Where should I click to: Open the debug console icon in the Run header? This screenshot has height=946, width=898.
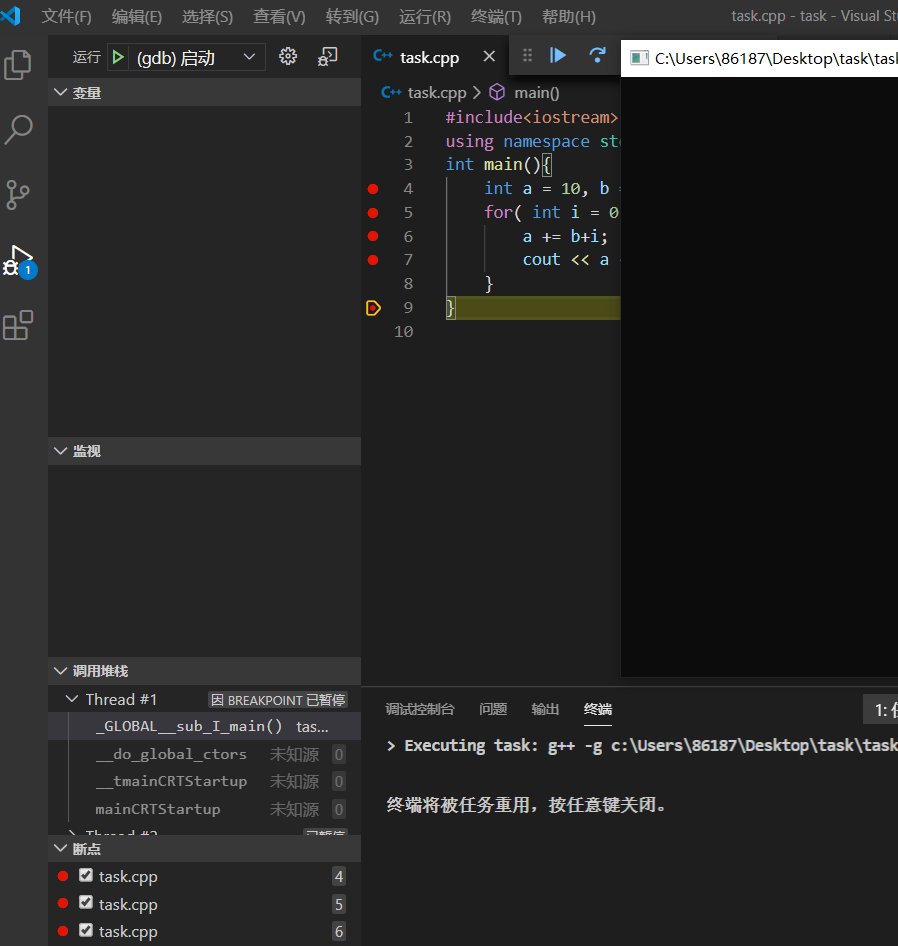[x=327, y=57]
